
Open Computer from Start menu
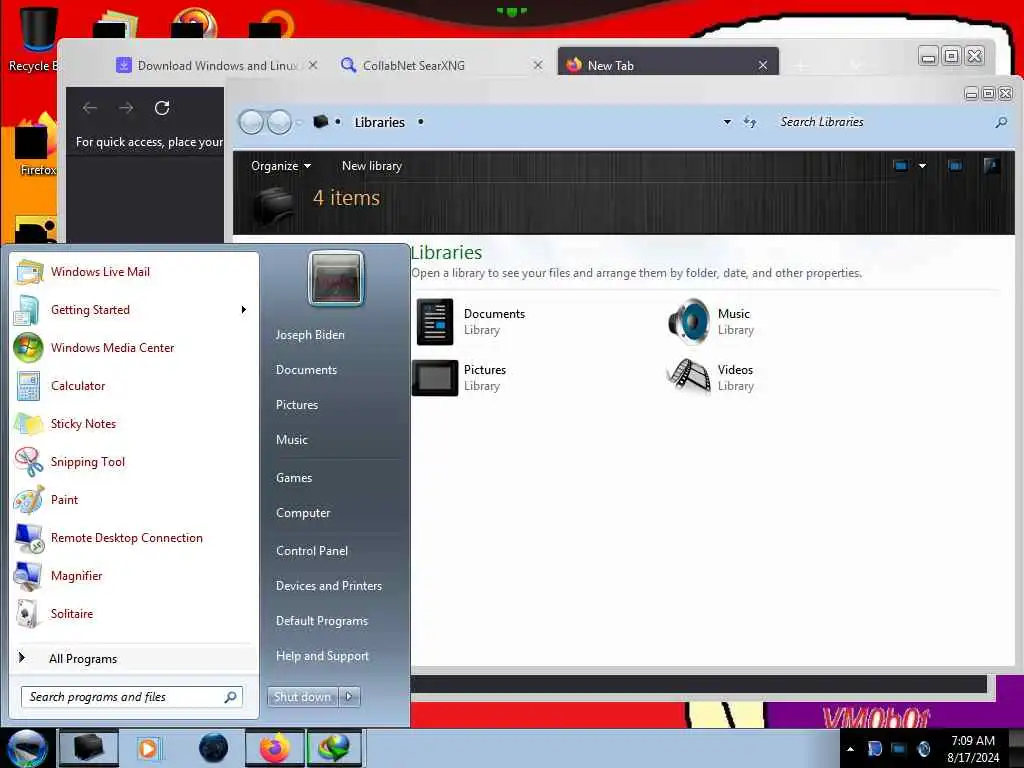click(x=303, y=513)
